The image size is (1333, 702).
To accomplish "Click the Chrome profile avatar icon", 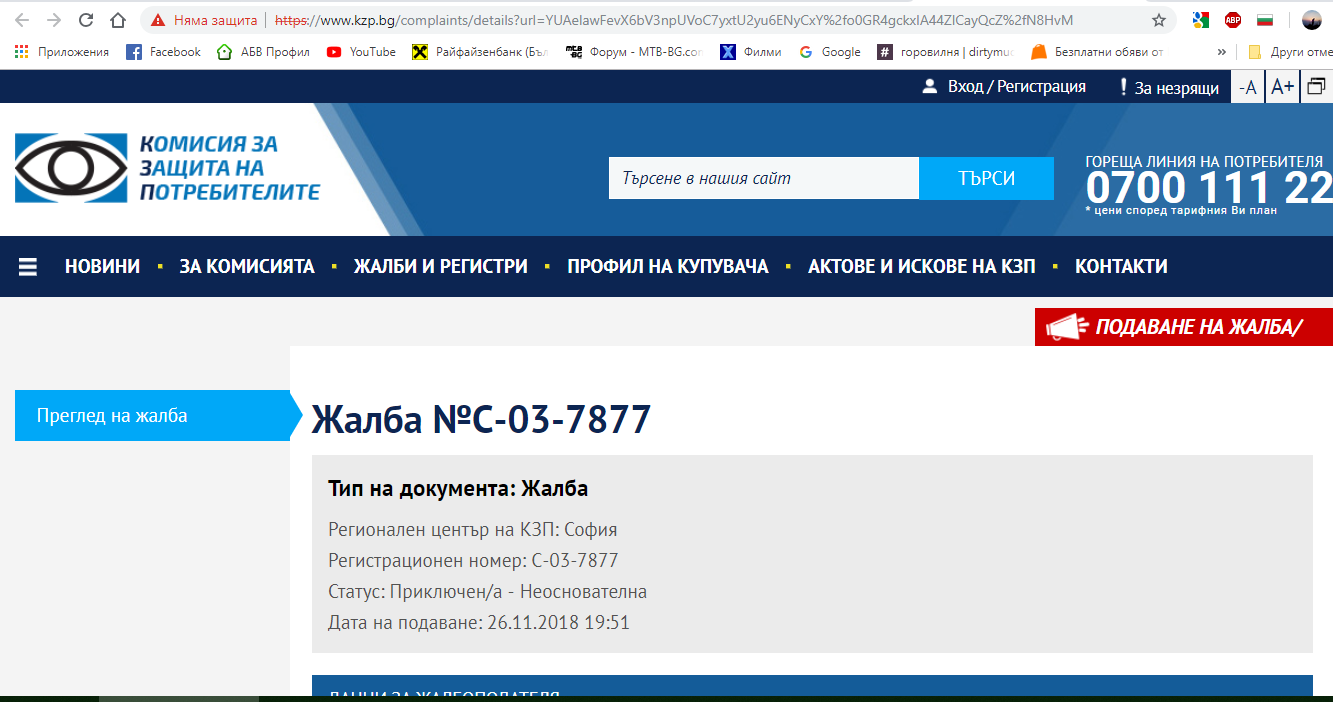I will 1311,20.
